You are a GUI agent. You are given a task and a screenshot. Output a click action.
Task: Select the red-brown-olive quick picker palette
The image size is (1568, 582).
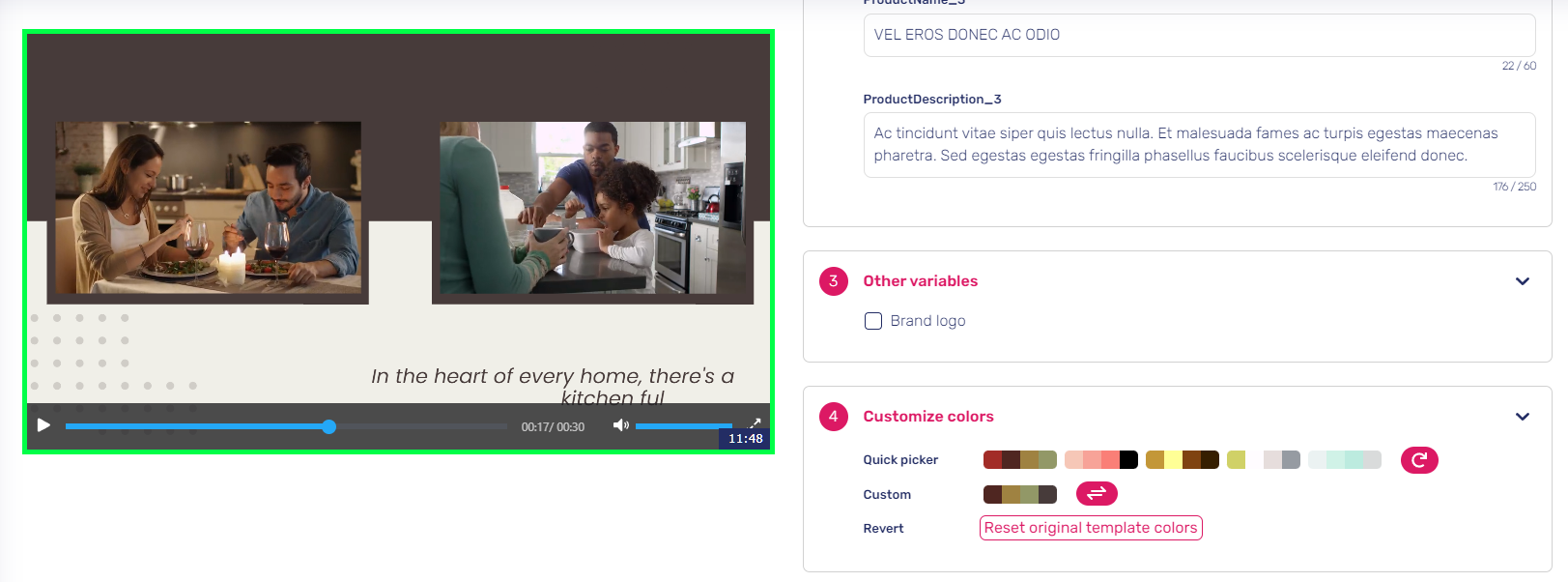tap(1020, 460)
